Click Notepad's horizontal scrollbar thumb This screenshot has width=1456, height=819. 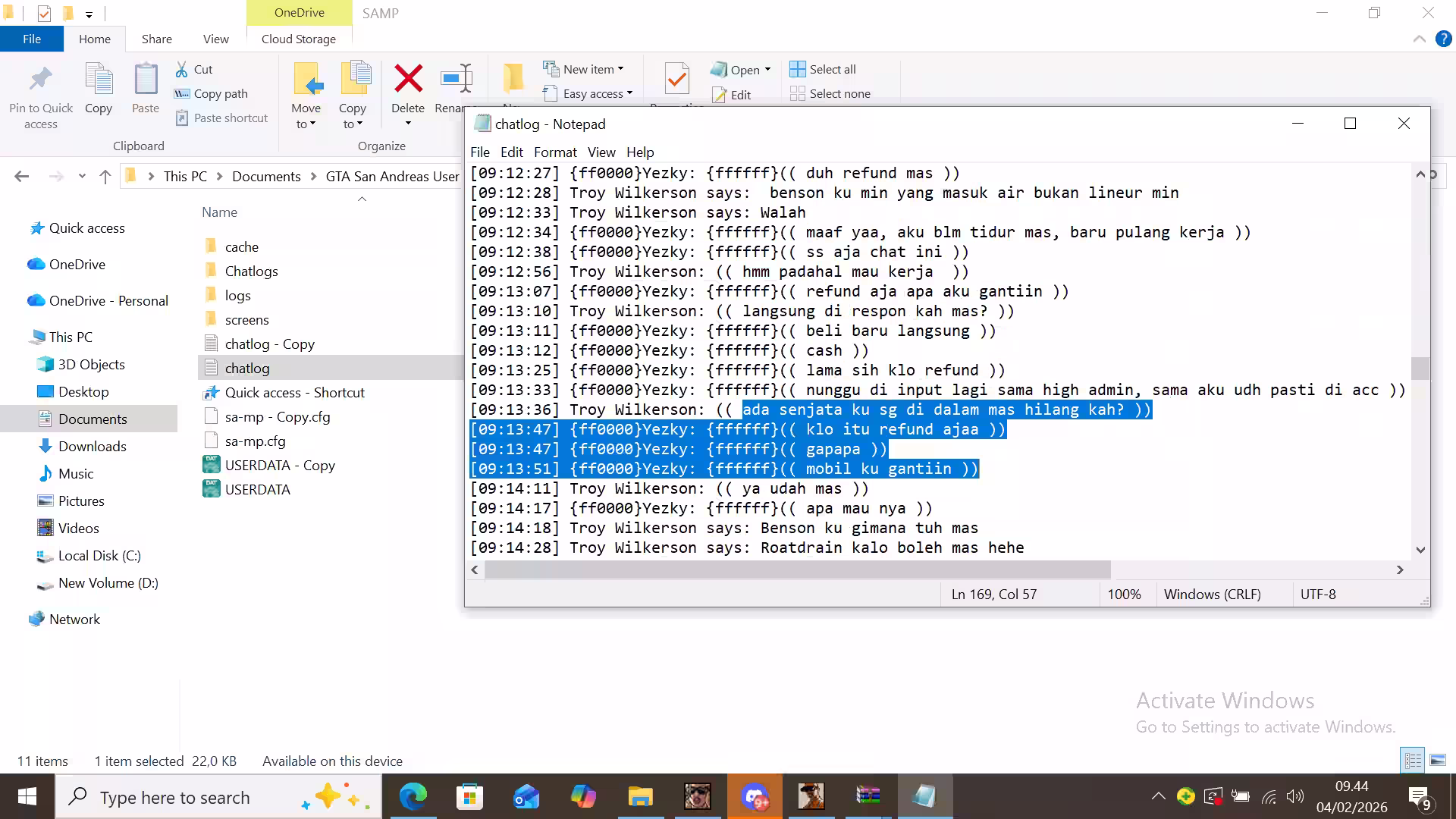pos(798,570)
